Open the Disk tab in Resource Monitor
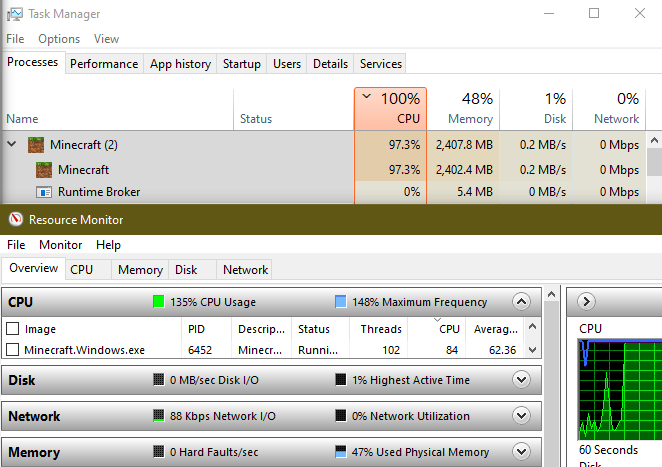 click(x=193, y=269)
